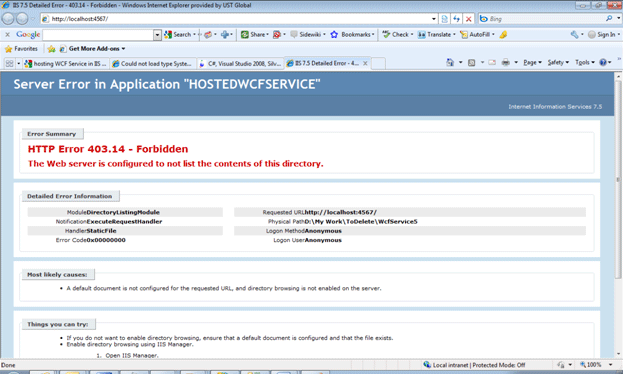This screenshot has height=374, width=623.
Task: Go back with the browser Back button
Action: (x=8, y=19)
